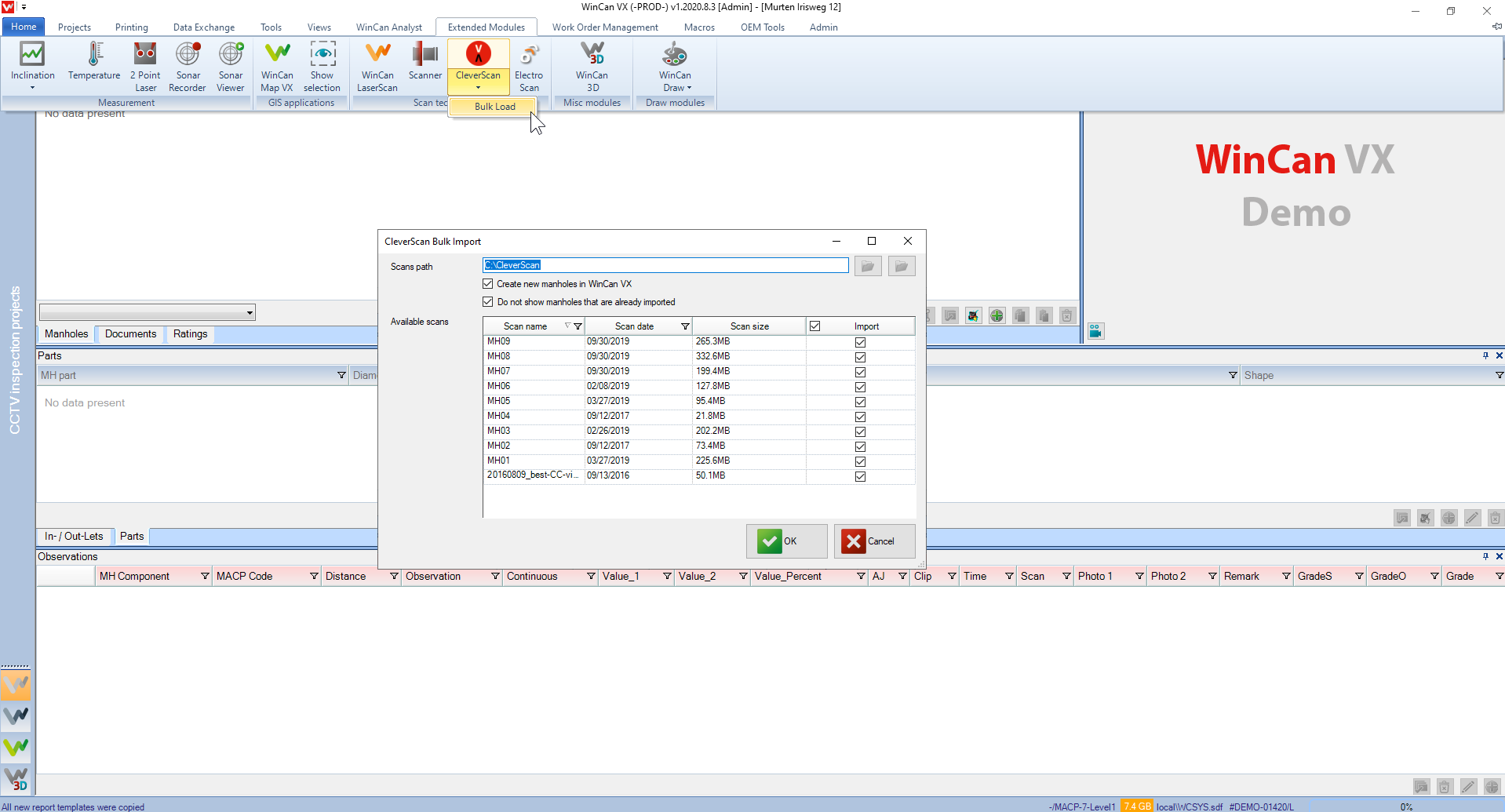This screenshot has height=812, width=1505.
Task: Select the Temperature measurement tool
Action: tap(93, 63)
